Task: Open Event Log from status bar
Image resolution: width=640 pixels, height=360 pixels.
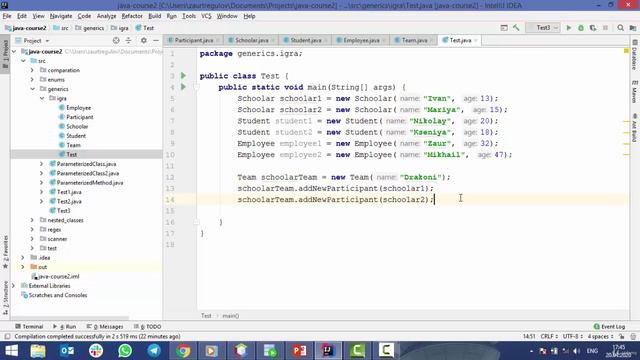Action: 609,327
